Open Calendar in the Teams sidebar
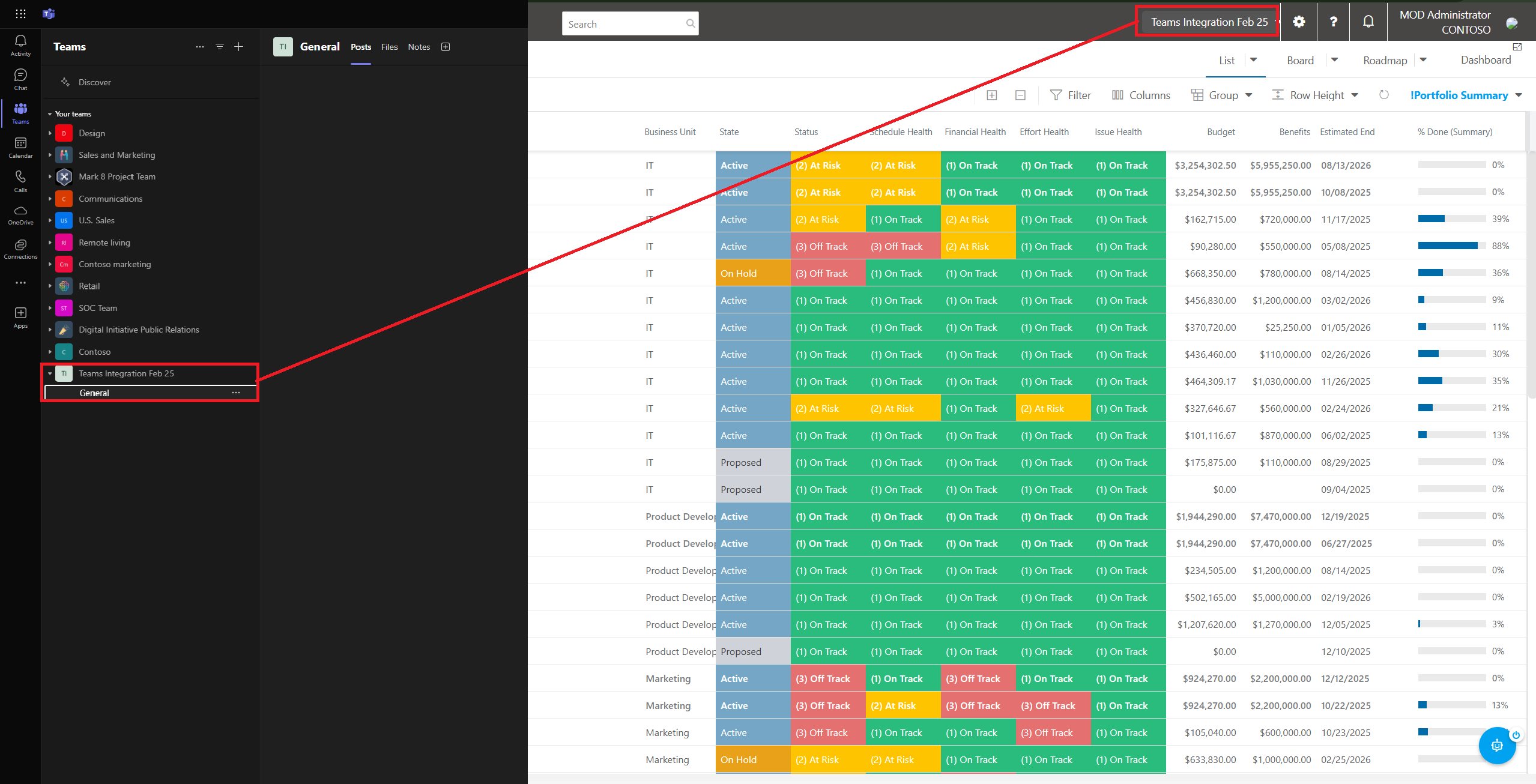1536x784 pixels. [20, 148]
